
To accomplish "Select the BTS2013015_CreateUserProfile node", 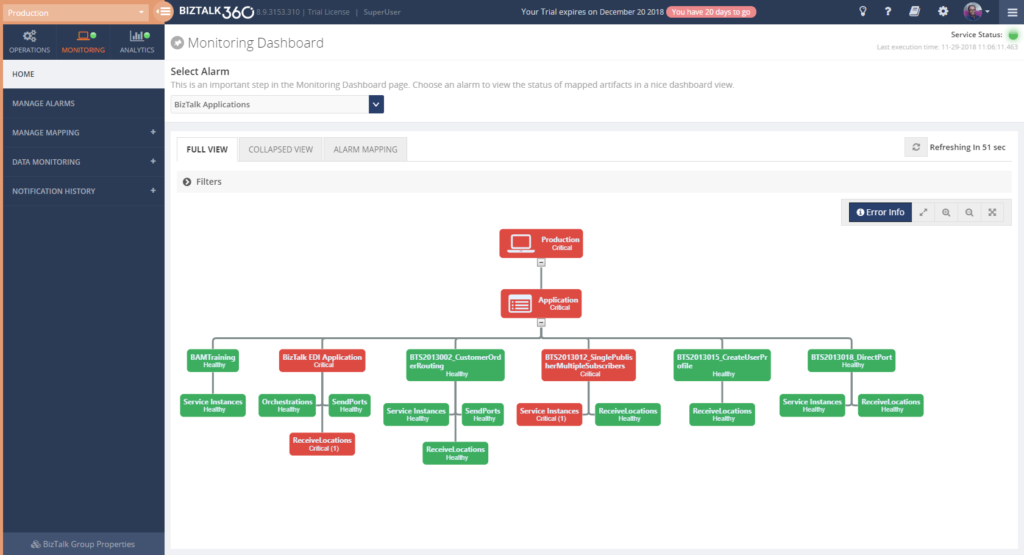I will pos(722,366).
